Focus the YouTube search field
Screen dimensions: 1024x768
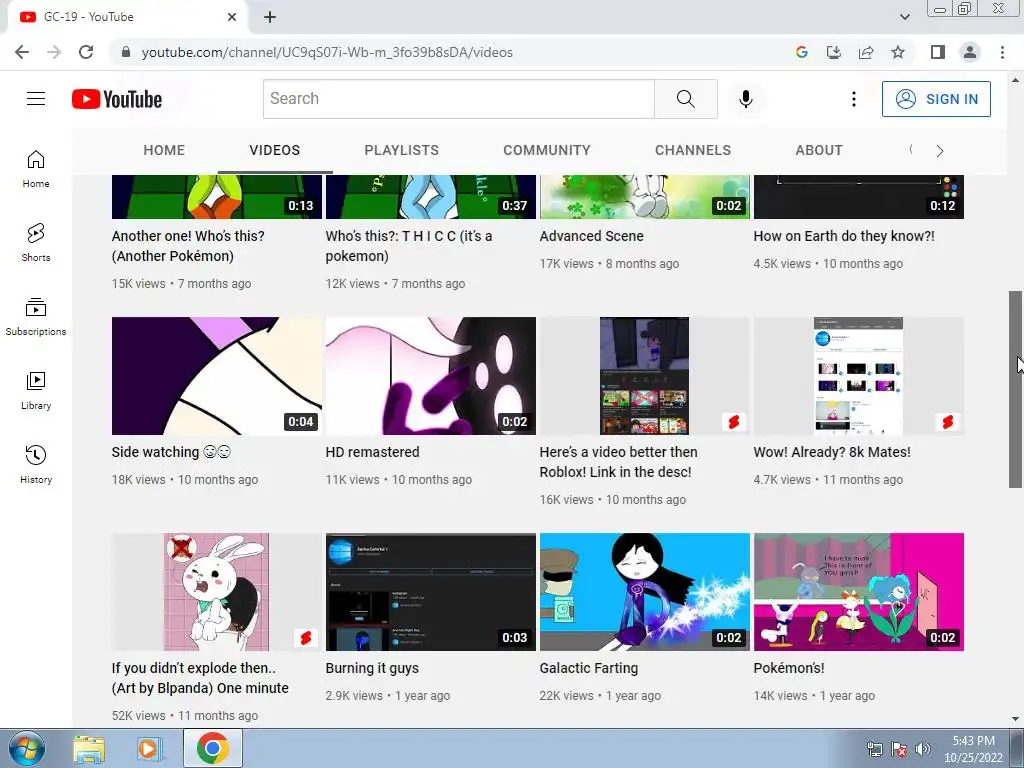pos(458,99)
